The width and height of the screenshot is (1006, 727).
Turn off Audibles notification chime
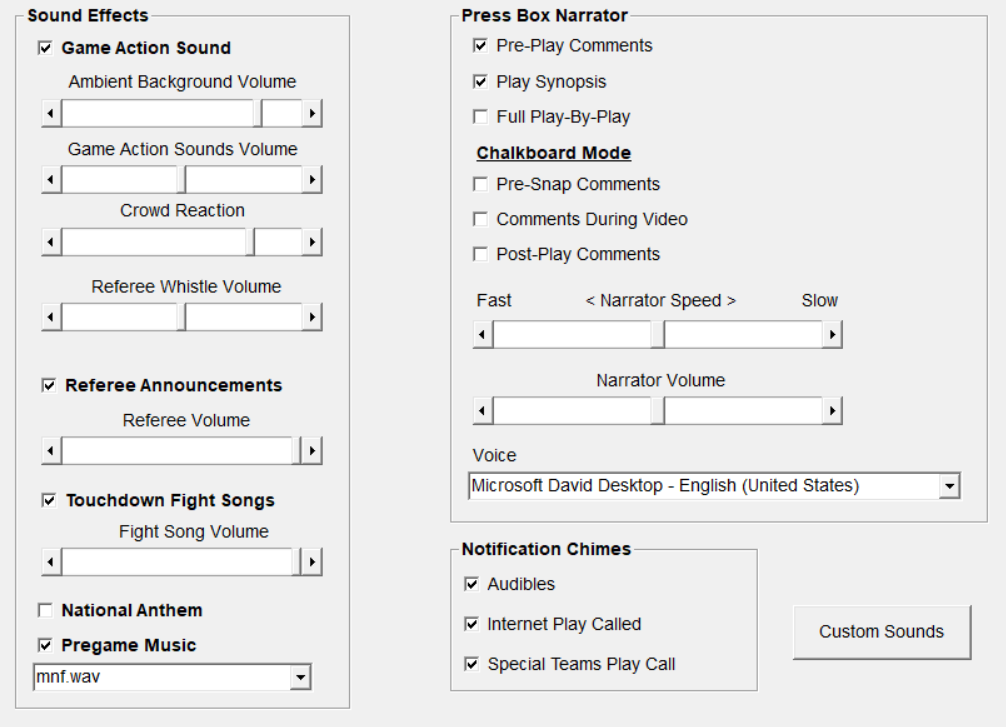(x=472, y=584)
